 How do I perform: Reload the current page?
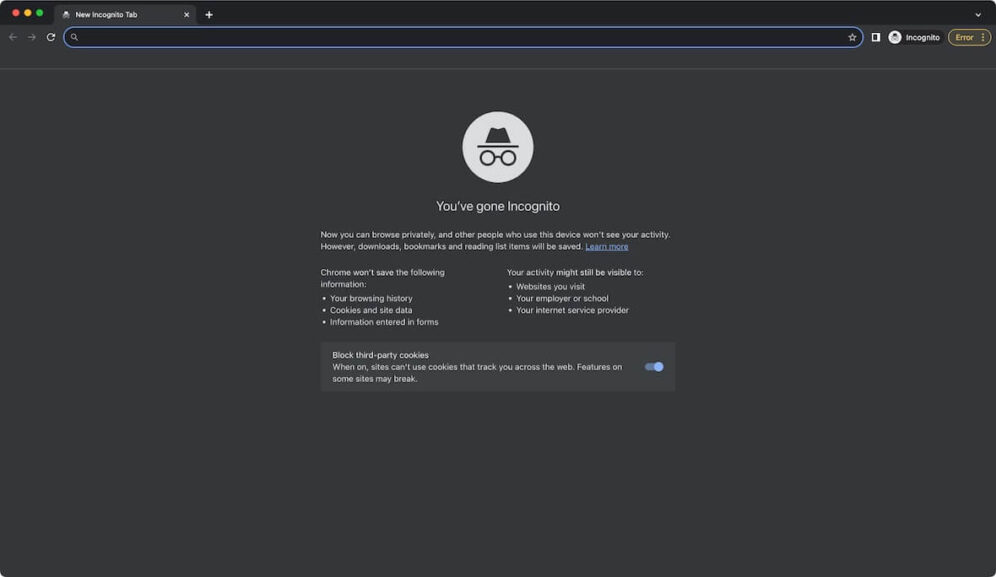[x=50, y=36]
